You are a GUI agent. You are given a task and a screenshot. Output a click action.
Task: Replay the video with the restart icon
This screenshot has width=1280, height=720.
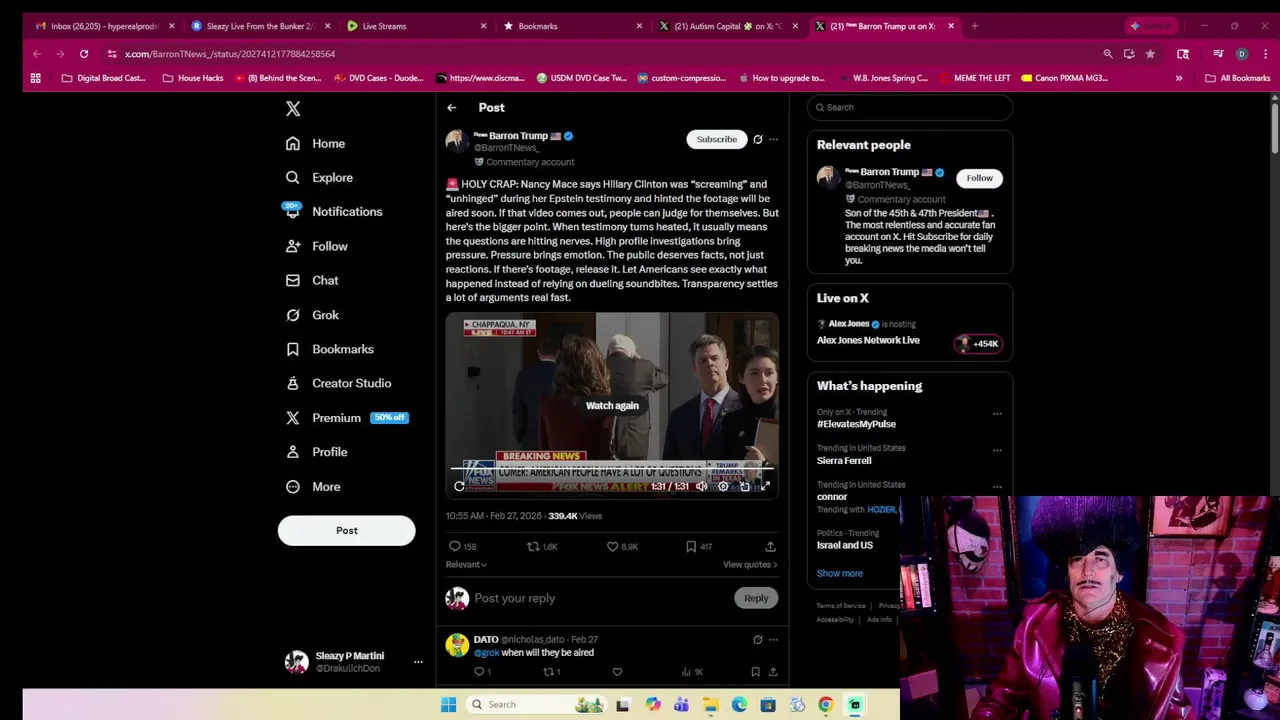[459, 487]
